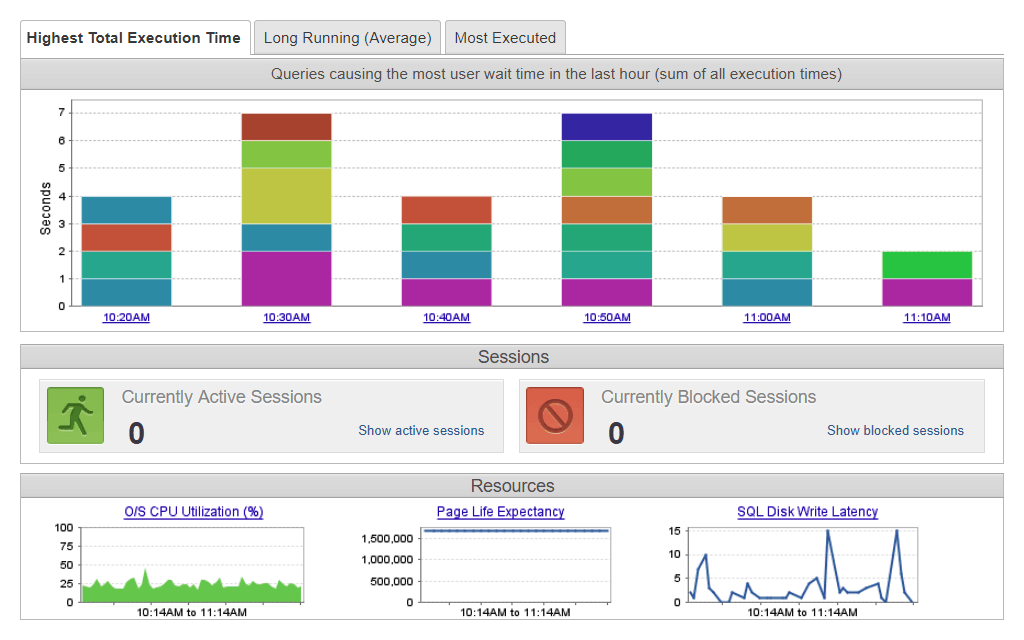
Task: Click the bright green segment in 11:10AM bar
Action: [927, 265]
